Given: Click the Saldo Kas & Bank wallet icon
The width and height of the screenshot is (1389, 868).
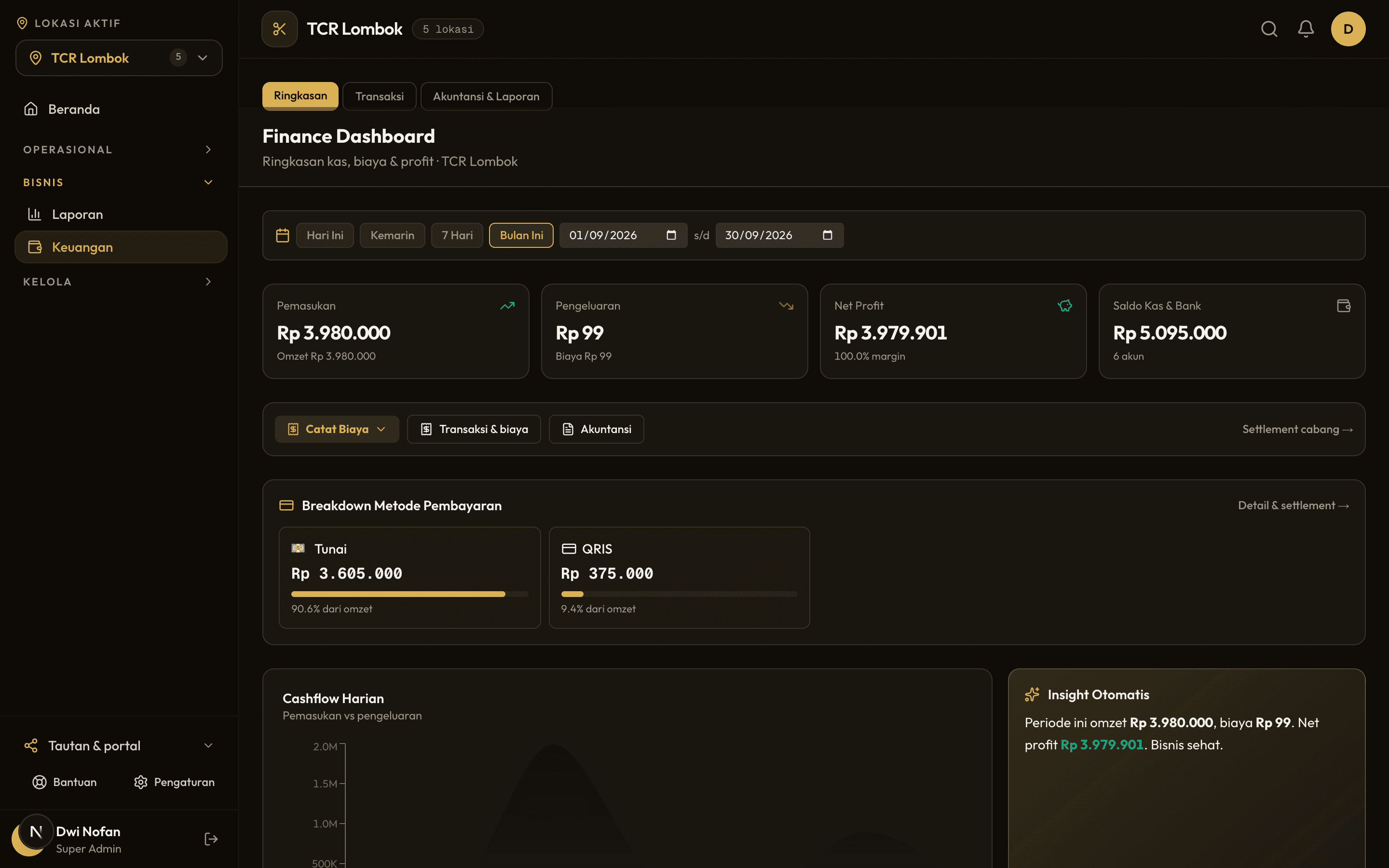Looking at the screenshot, I should click(x=1344, y=306).
